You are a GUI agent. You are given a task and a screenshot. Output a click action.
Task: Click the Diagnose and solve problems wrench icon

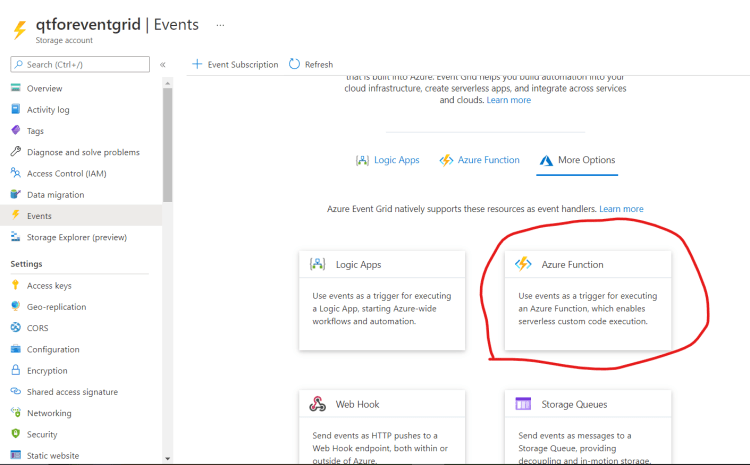click(16, 152)
